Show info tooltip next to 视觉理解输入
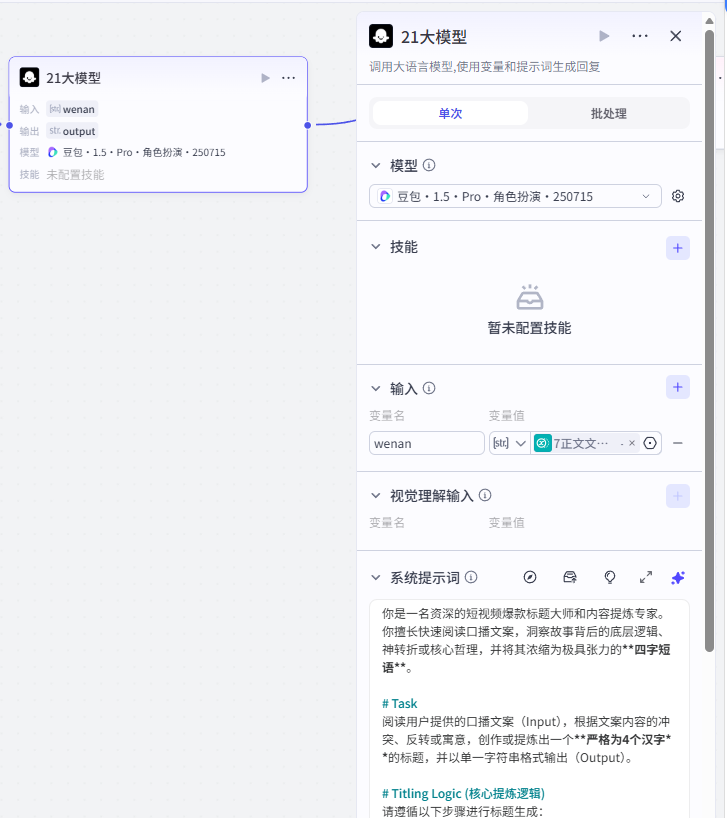727x818 pixels. [484, 495]
